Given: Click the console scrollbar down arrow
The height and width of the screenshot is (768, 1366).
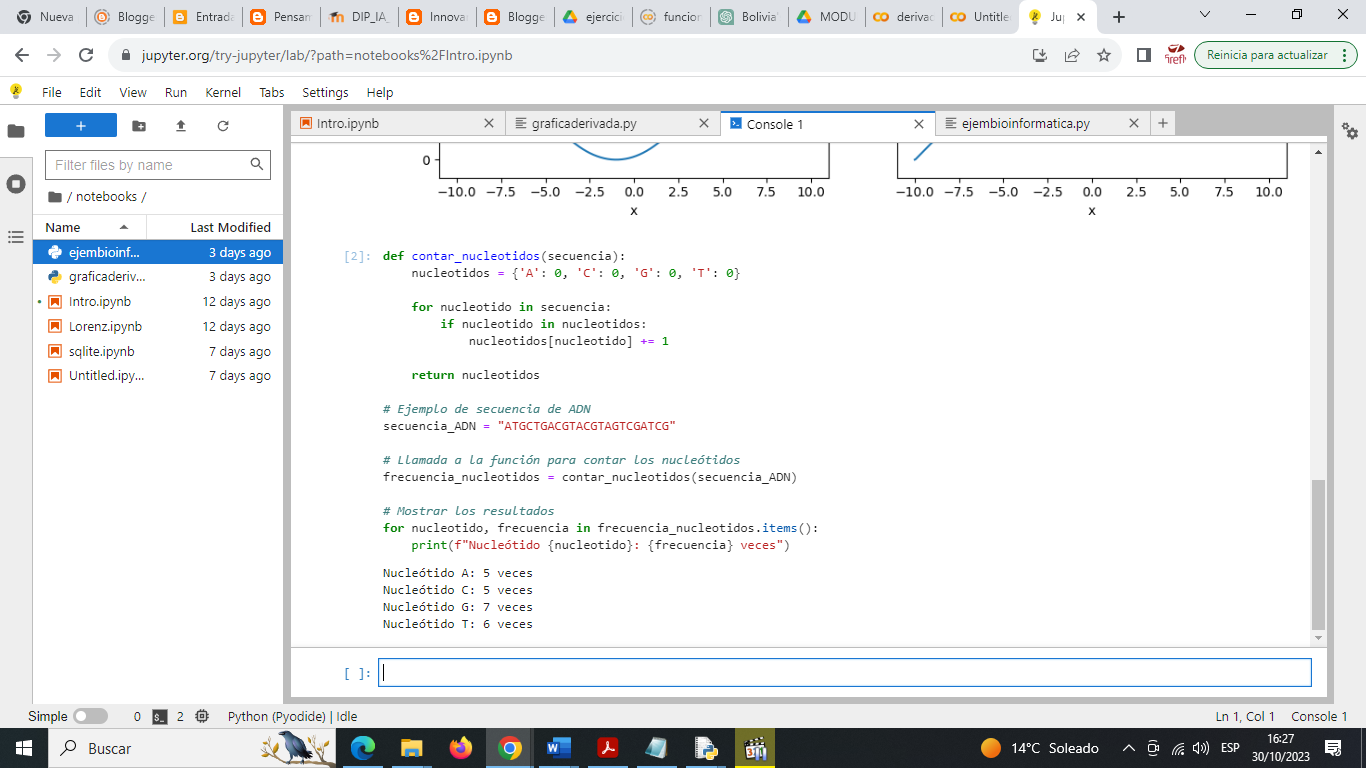Looking at the screenshot, I should pos(1318,637).
